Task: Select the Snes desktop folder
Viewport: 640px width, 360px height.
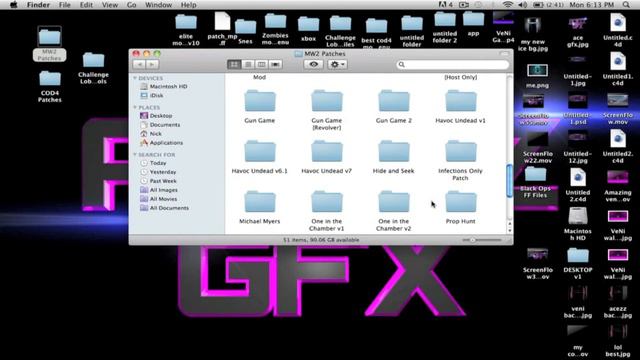Action: point(245,31)
